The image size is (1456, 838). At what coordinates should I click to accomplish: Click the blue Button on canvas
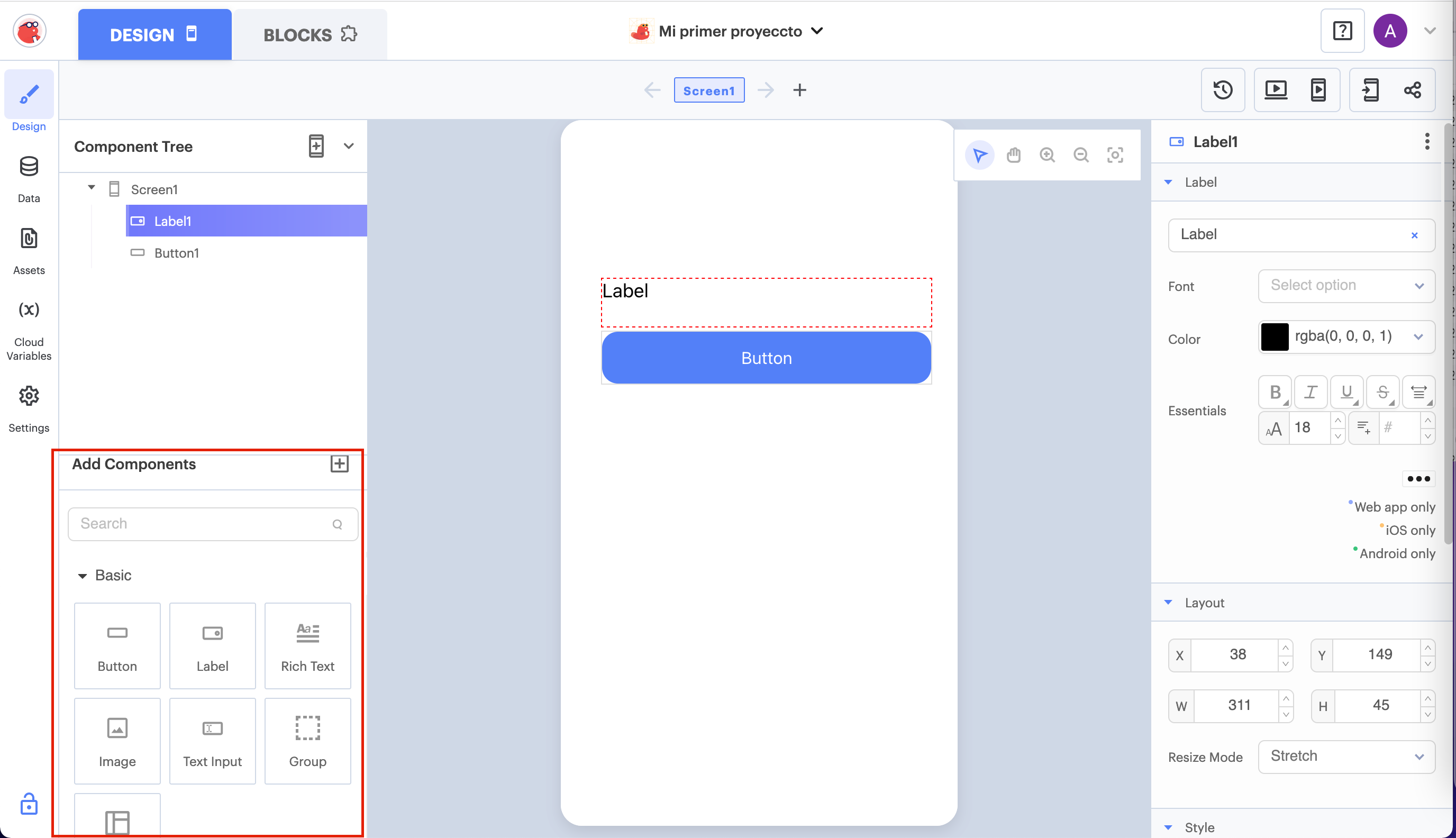pyautogui.click(x=766, y=358)
